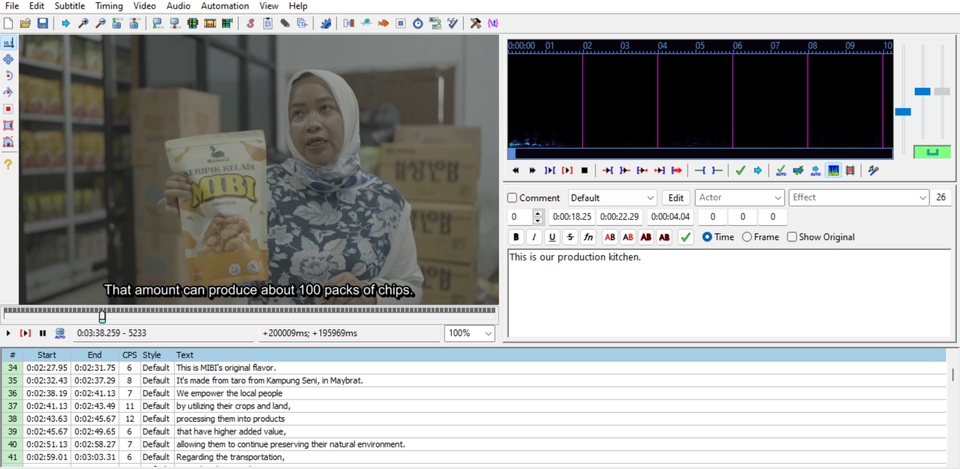Open the Spell Checker icon
The width and height of the screenshot is (960, 469).
[x=452, y=23]
